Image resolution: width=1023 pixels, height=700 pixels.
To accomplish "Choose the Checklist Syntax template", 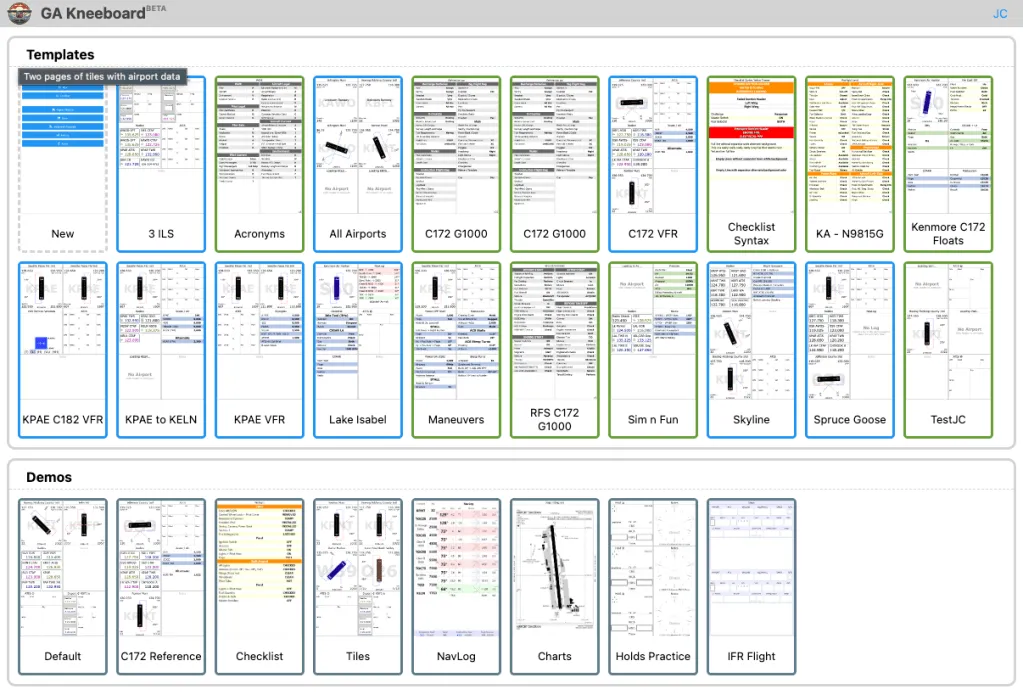I will tap(751, 165).
